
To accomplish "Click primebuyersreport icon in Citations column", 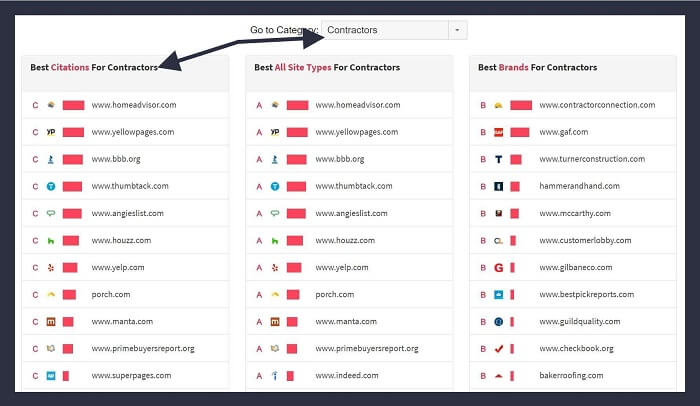I will 51,348.
